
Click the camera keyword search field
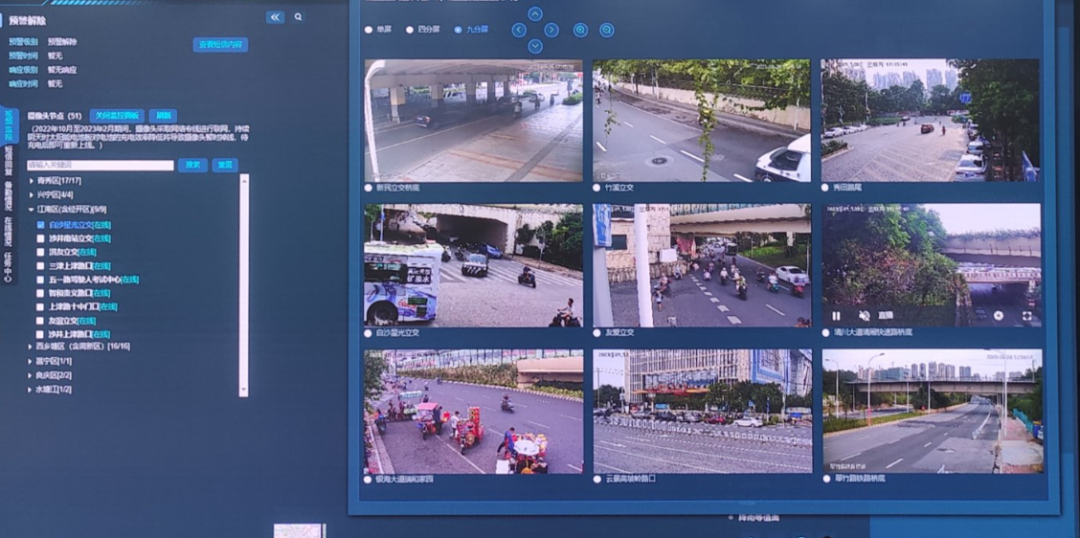click(101, 165)
